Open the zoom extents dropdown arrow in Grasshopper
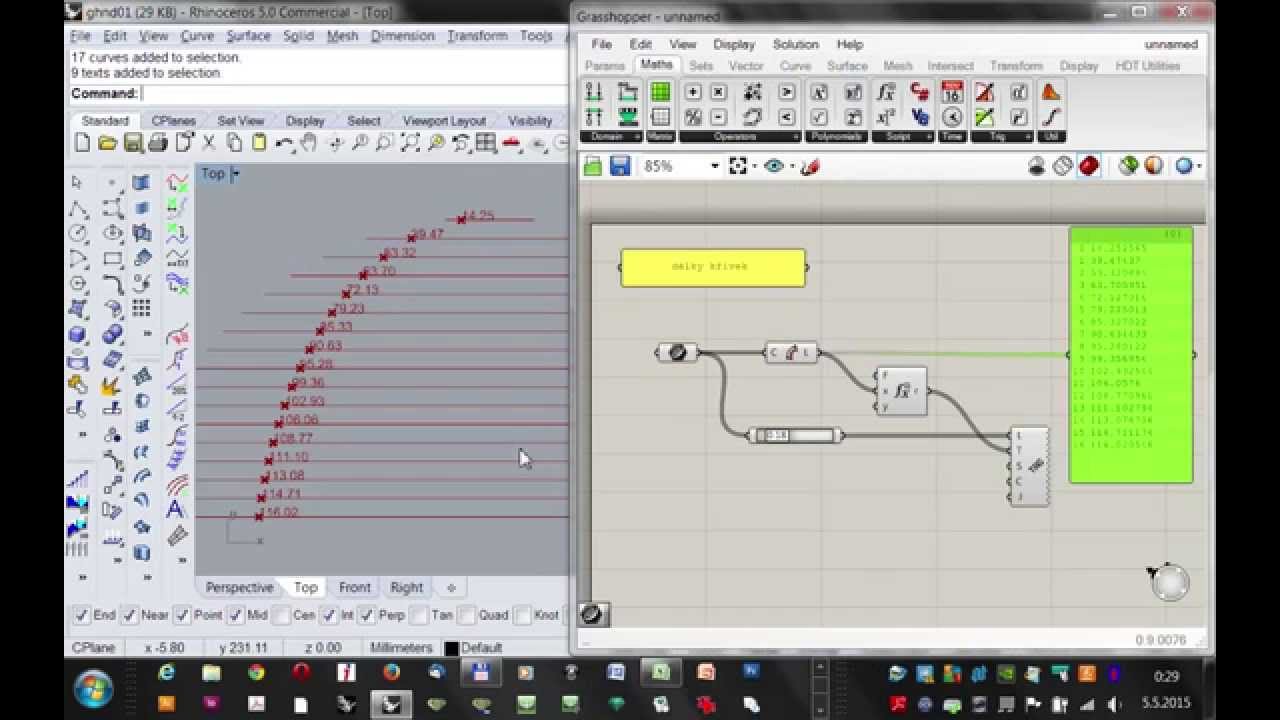 (x=755, y=167)
